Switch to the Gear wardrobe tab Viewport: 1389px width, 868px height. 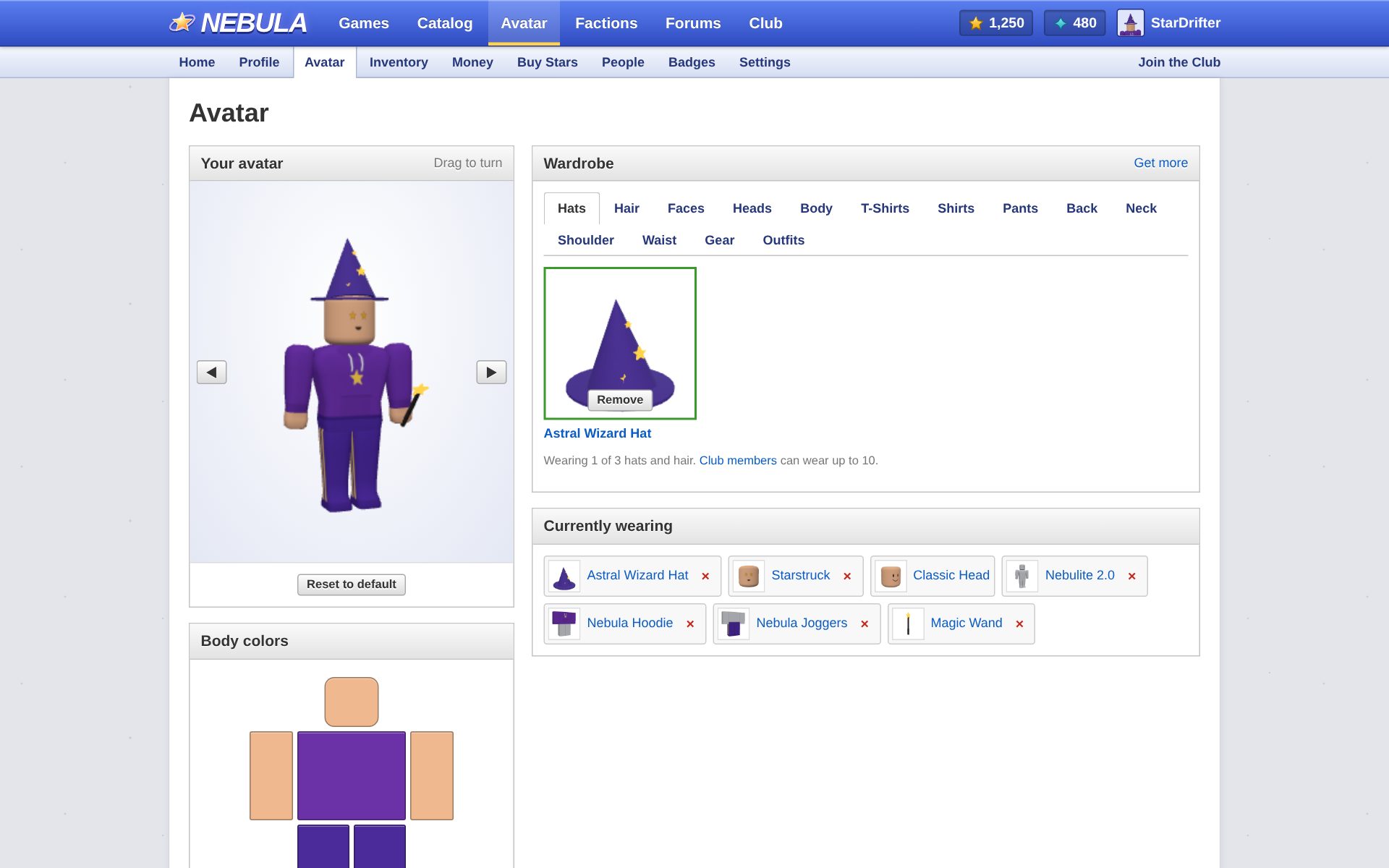719,240
